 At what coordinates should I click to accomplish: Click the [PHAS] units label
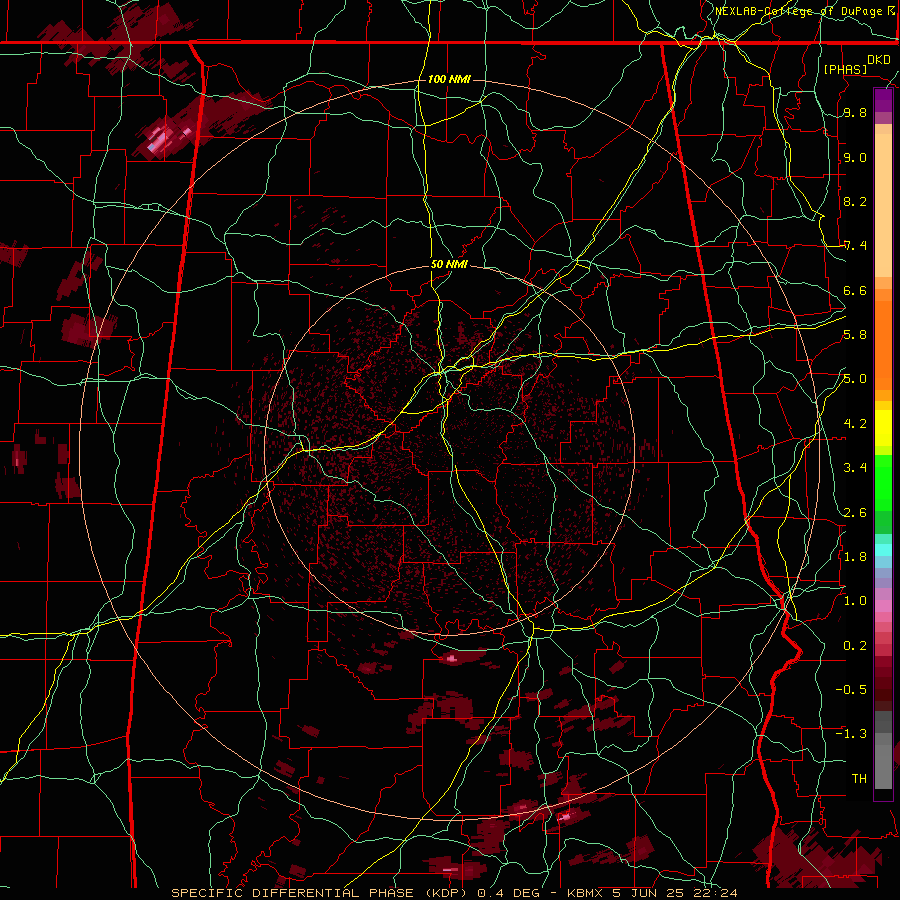[x=845, y=69]
